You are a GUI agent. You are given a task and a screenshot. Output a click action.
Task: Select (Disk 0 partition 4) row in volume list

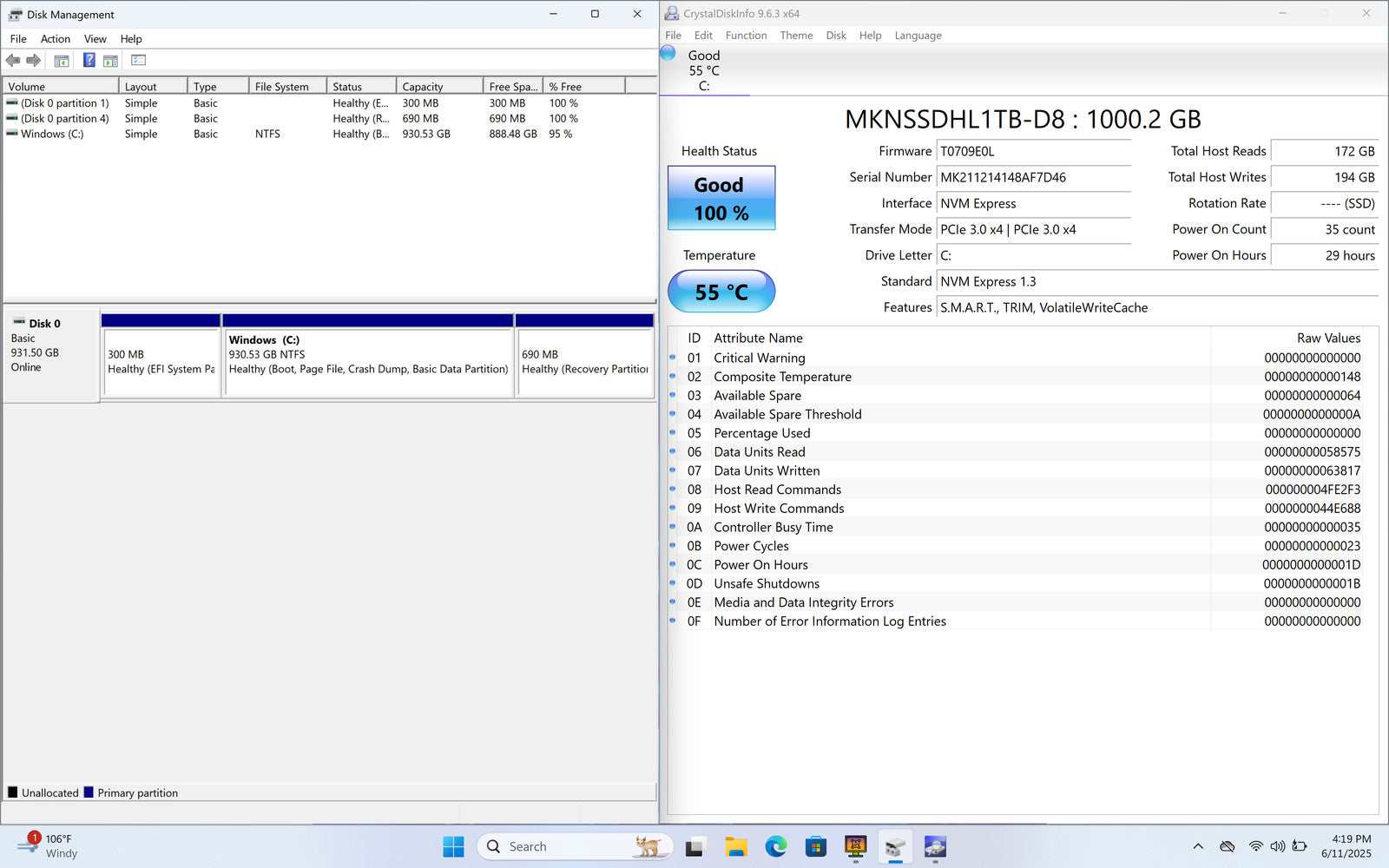coord(328,119)
